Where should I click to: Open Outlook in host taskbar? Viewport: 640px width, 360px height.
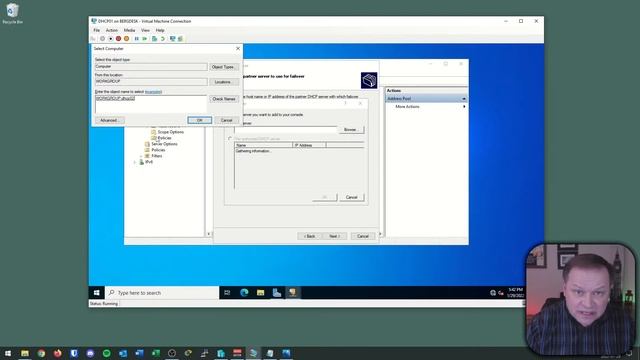(x=123, y=353)
